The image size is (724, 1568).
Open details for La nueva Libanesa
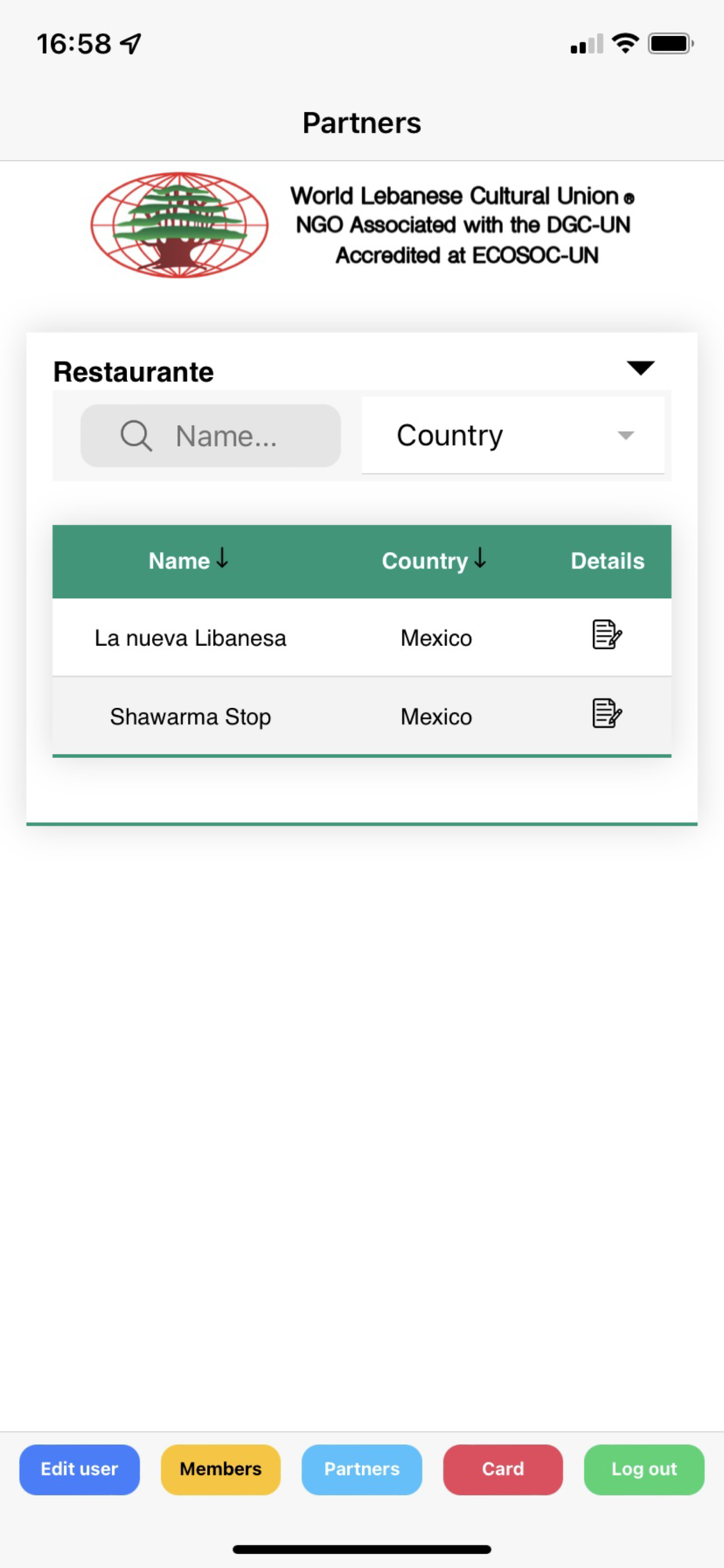(607, 635)
